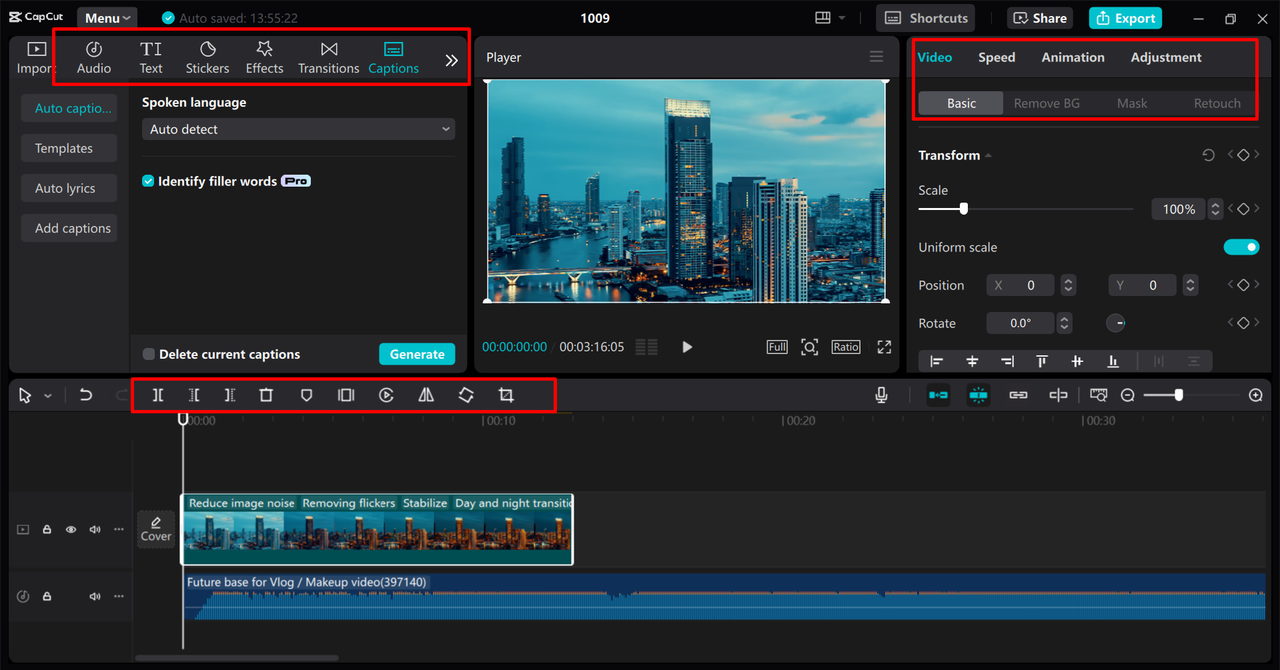
Task: Open the selection tool dropdown arrow
Action: pyautogui.click(x=47, y=396)
